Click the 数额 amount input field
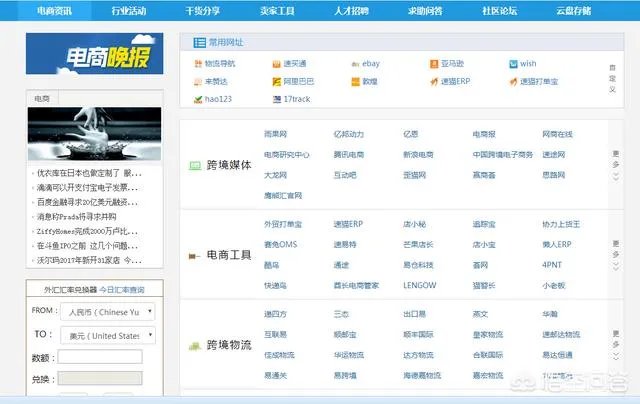The height and width of the screenshot is (404, 640). point(99,357)
